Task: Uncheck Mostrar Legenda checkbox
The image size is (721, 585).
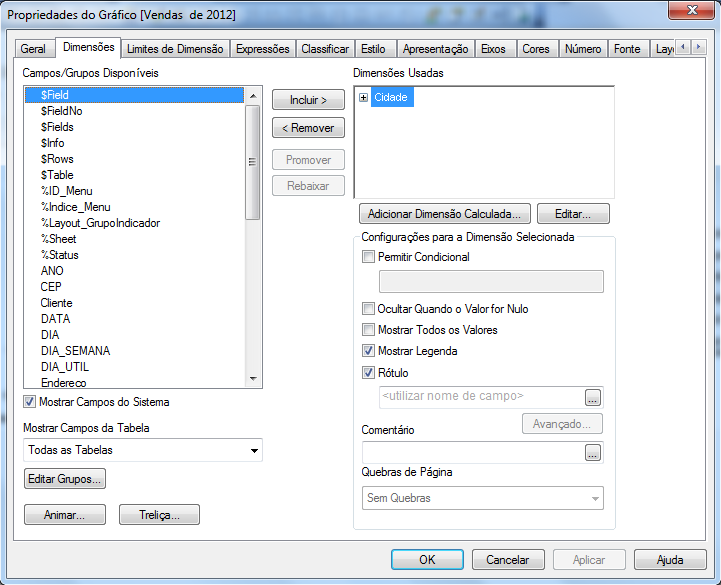Action: click(368, 351)
